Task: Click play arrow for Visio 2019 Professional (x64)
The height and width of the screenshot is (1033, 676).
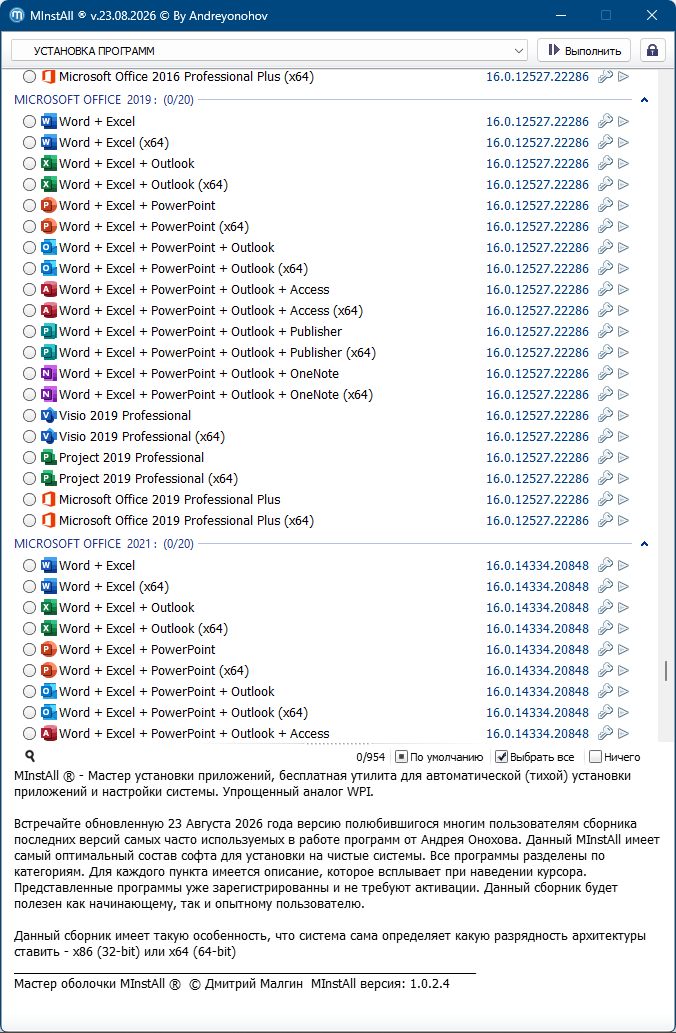Action: point(623,437)
